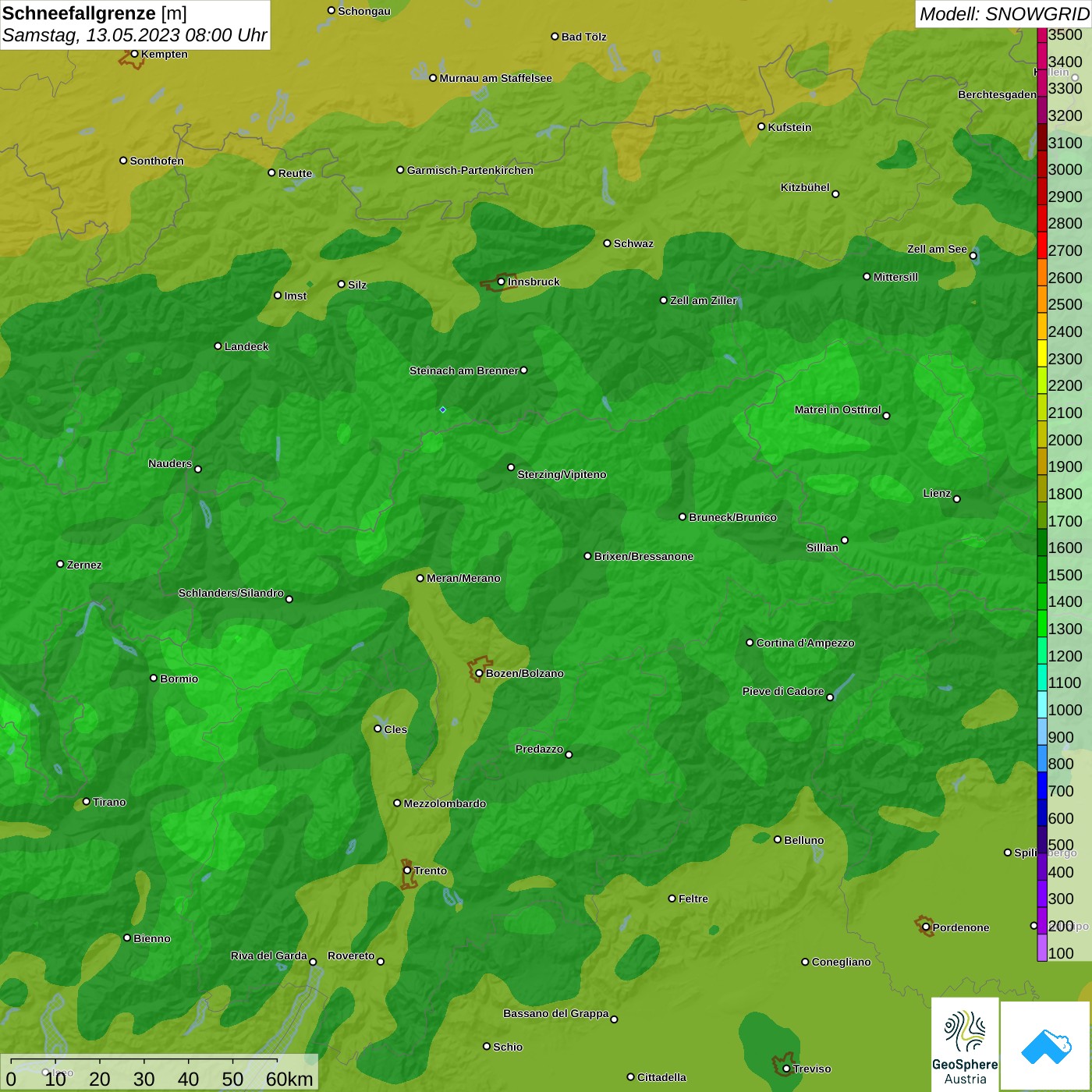The height and width of the screenshot is (1092, 1092).
Task: Click the Pordenone city marker dot
Action: click(926, 927)
